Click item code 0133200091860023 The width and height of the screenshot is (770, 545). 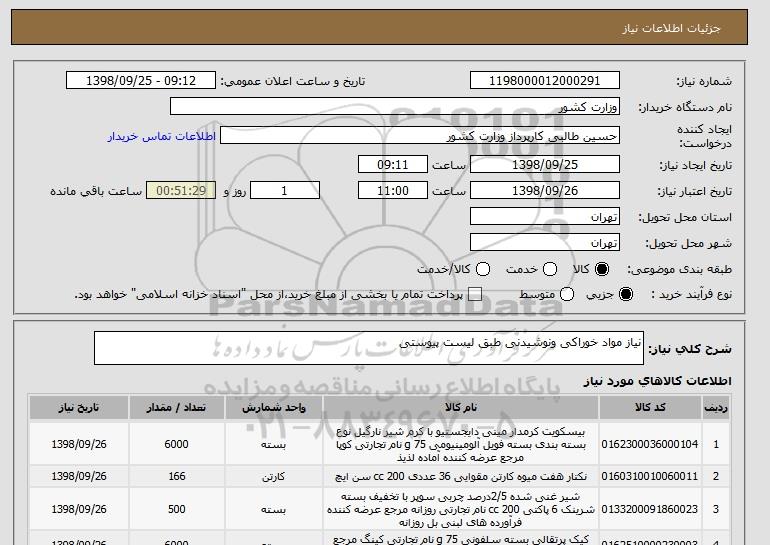pos(650,510)
